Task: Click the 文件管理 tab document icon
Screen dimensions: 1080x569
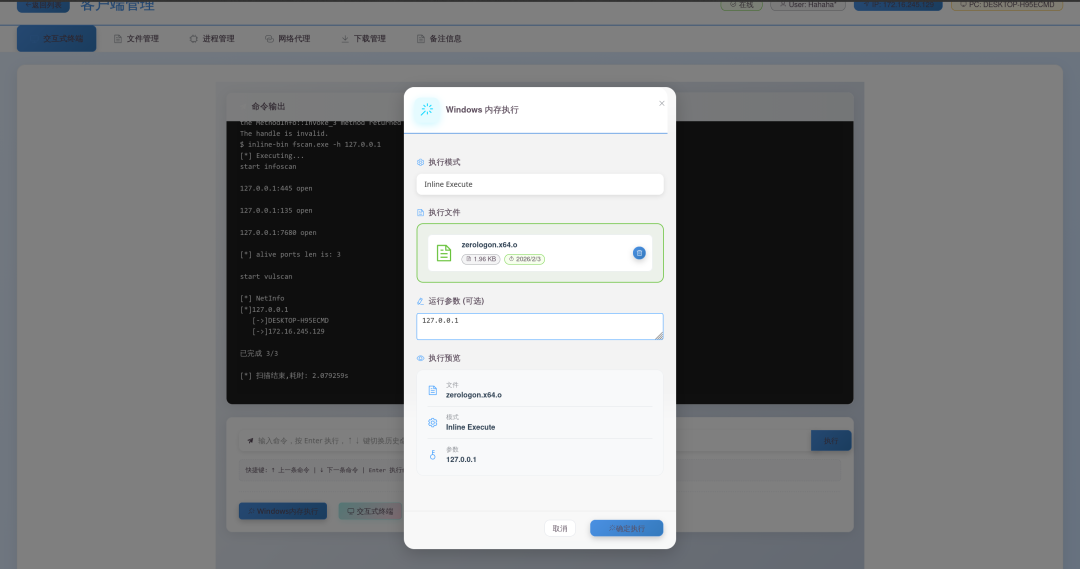Action: (x=118, y=39)
